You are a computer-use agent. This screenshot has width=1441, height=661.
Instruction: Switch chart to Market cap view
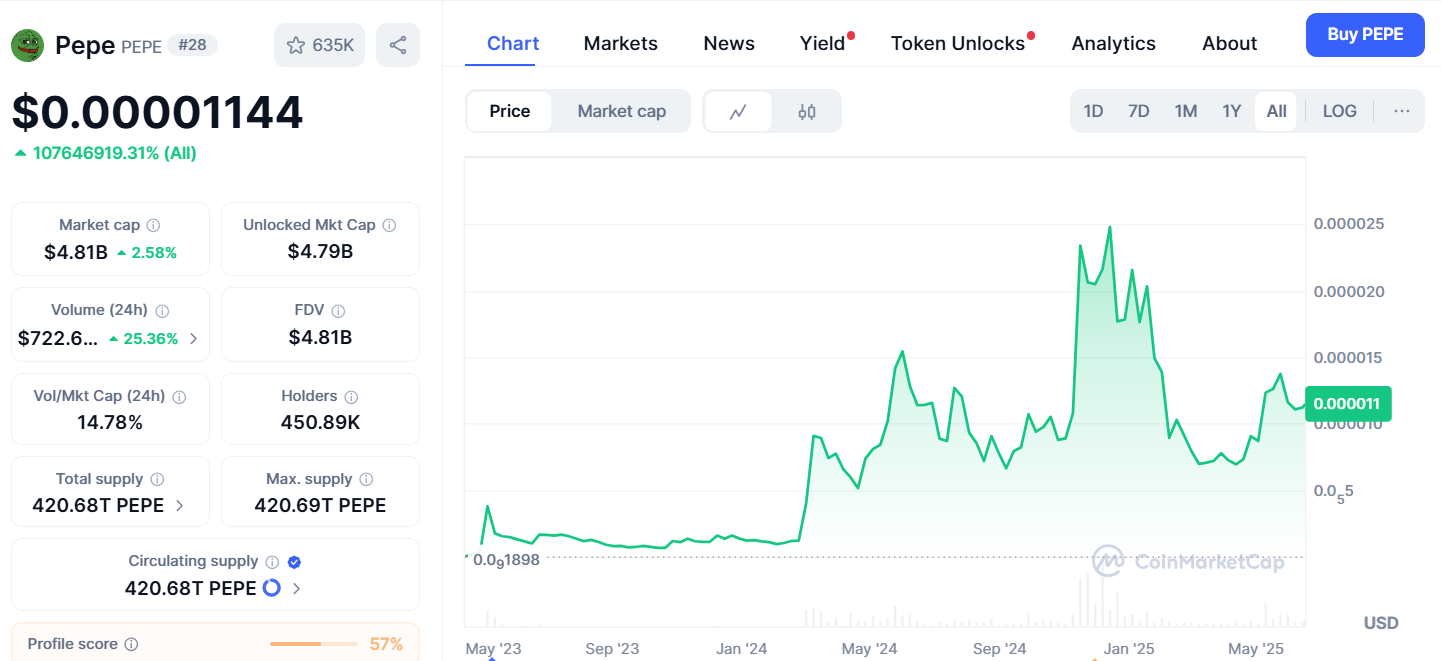point(621,111)
